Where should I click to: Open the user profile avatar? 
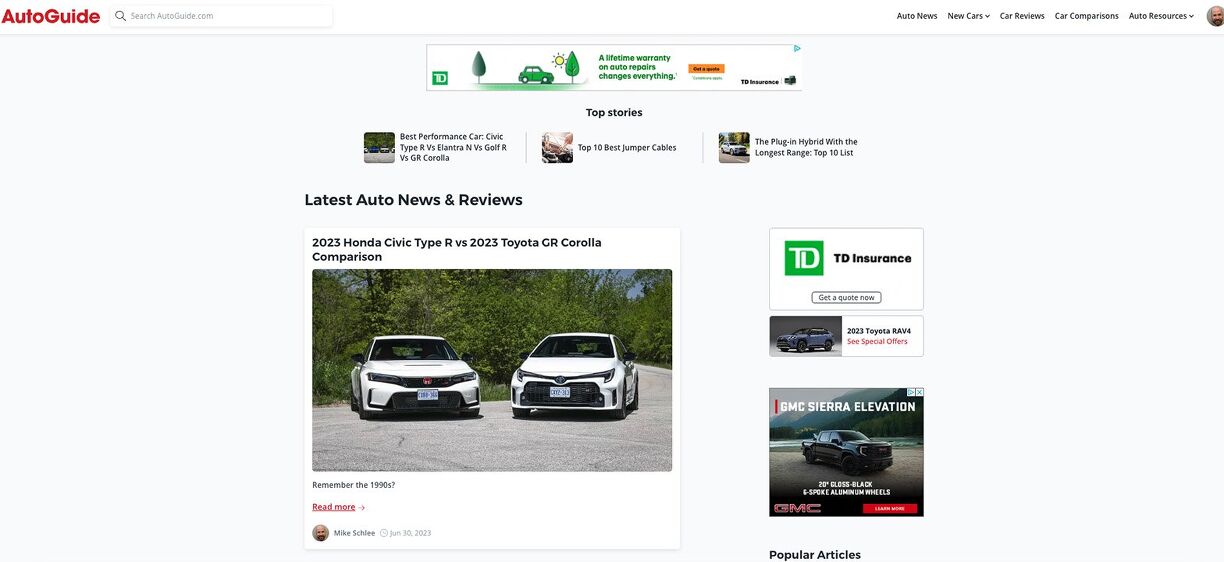[1214, 16]
